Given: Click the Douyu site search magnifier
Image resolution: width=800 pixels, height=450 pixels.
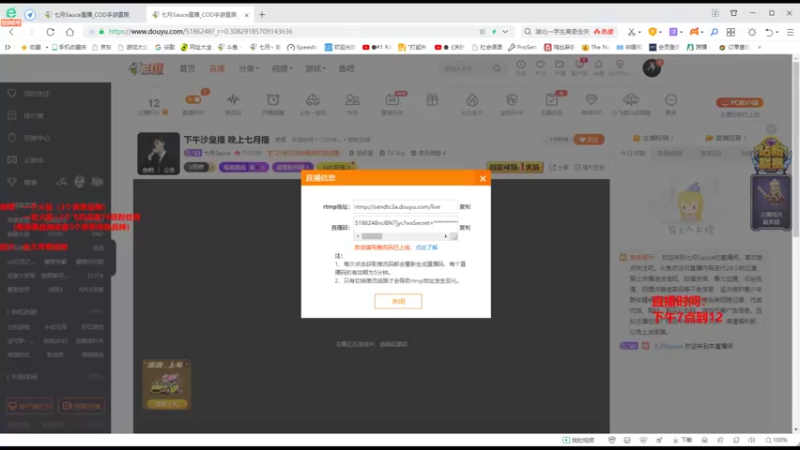Looking at the screenshot, I should point(496,68).
